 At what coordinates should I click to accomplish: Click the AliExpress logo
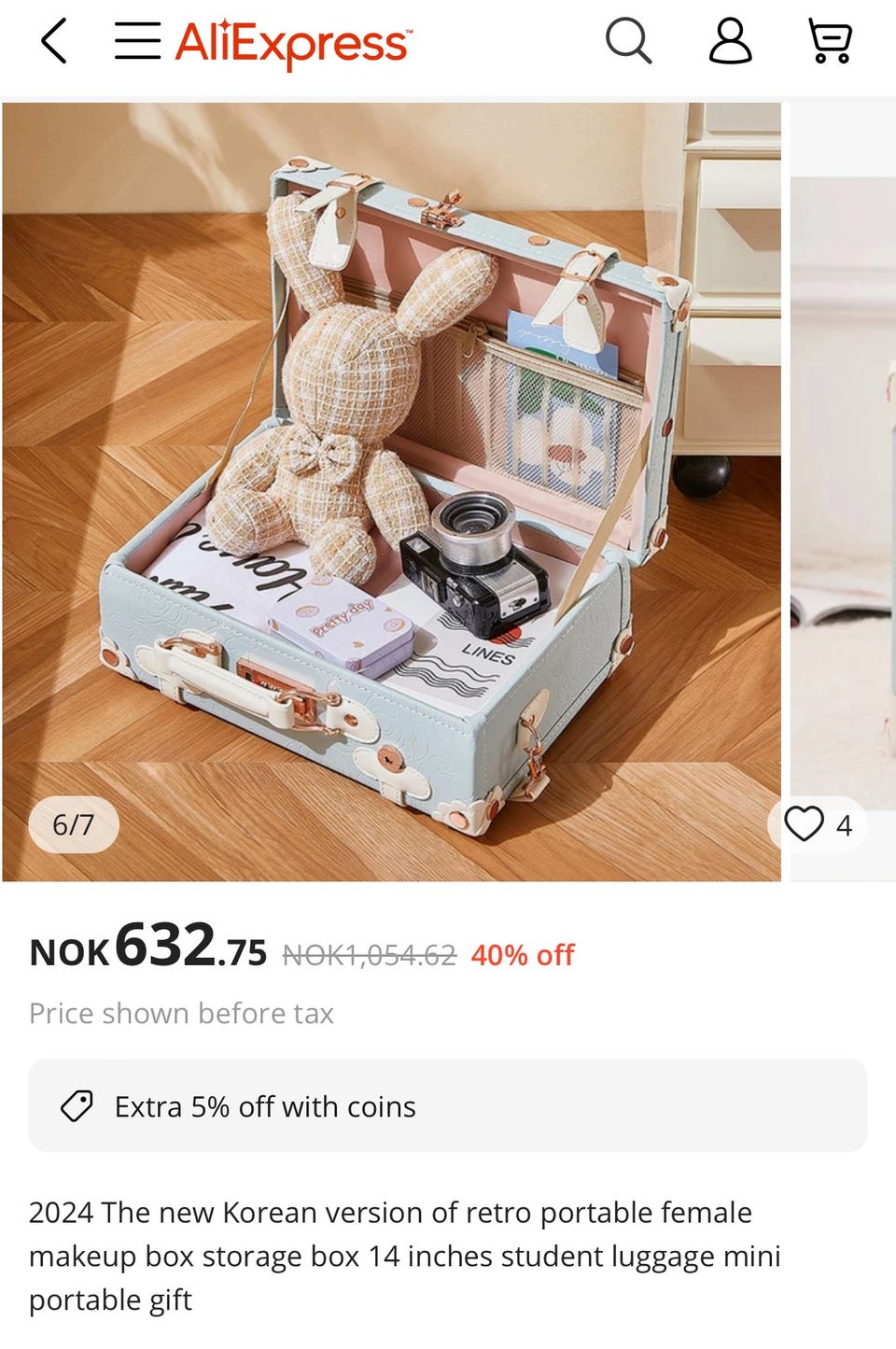click(x=293, y=44)
